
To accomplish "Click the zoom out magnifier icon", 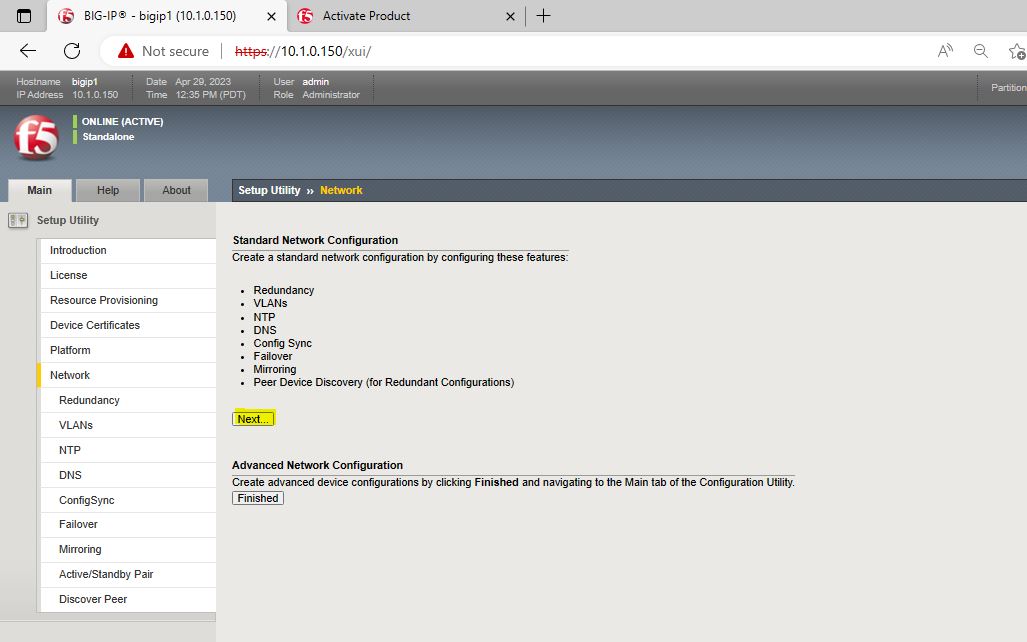I will click(981, 51).
